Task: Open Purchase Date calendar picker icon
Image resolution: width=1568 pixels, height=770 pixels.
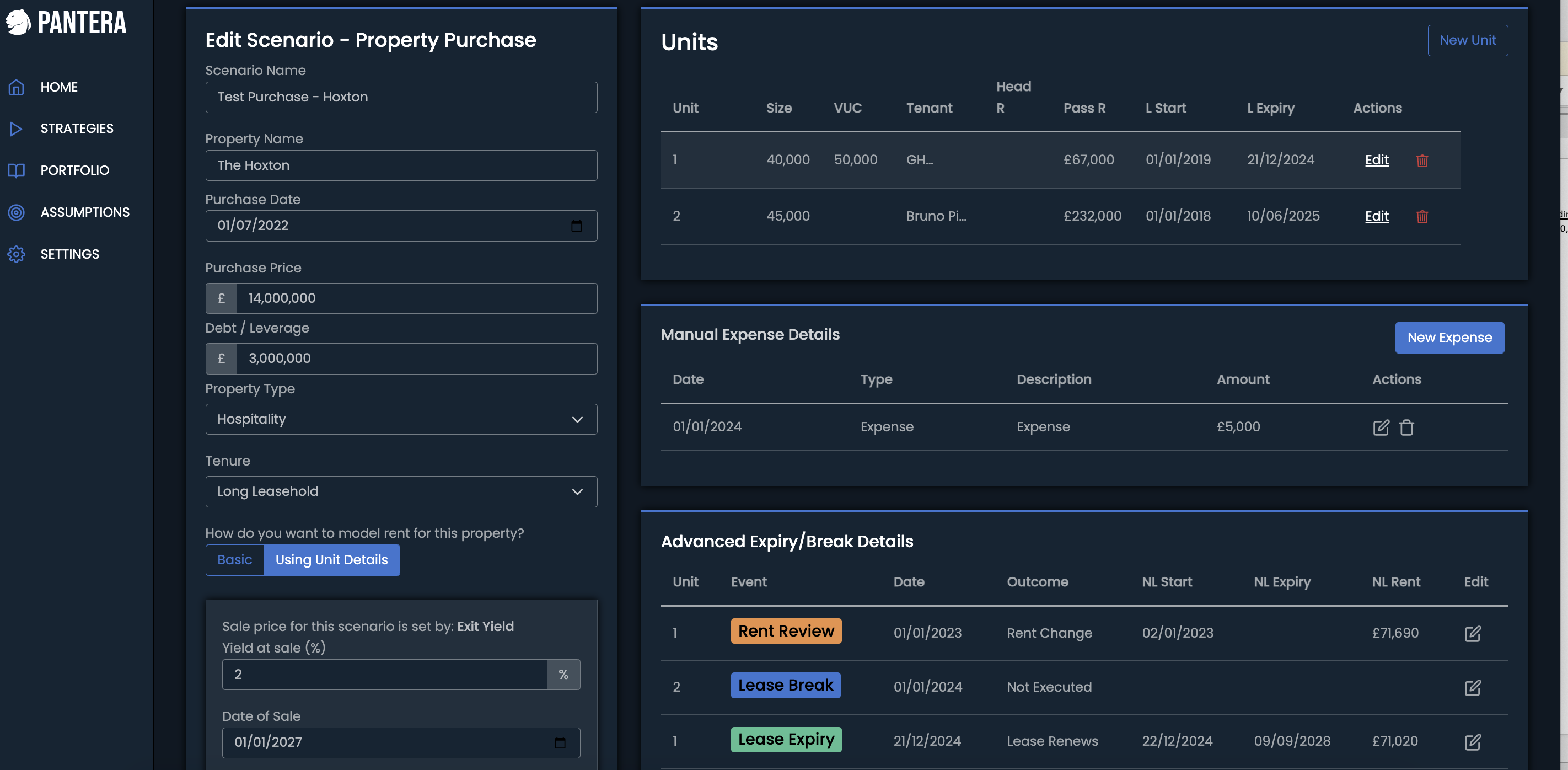Action: coord(576,226)
